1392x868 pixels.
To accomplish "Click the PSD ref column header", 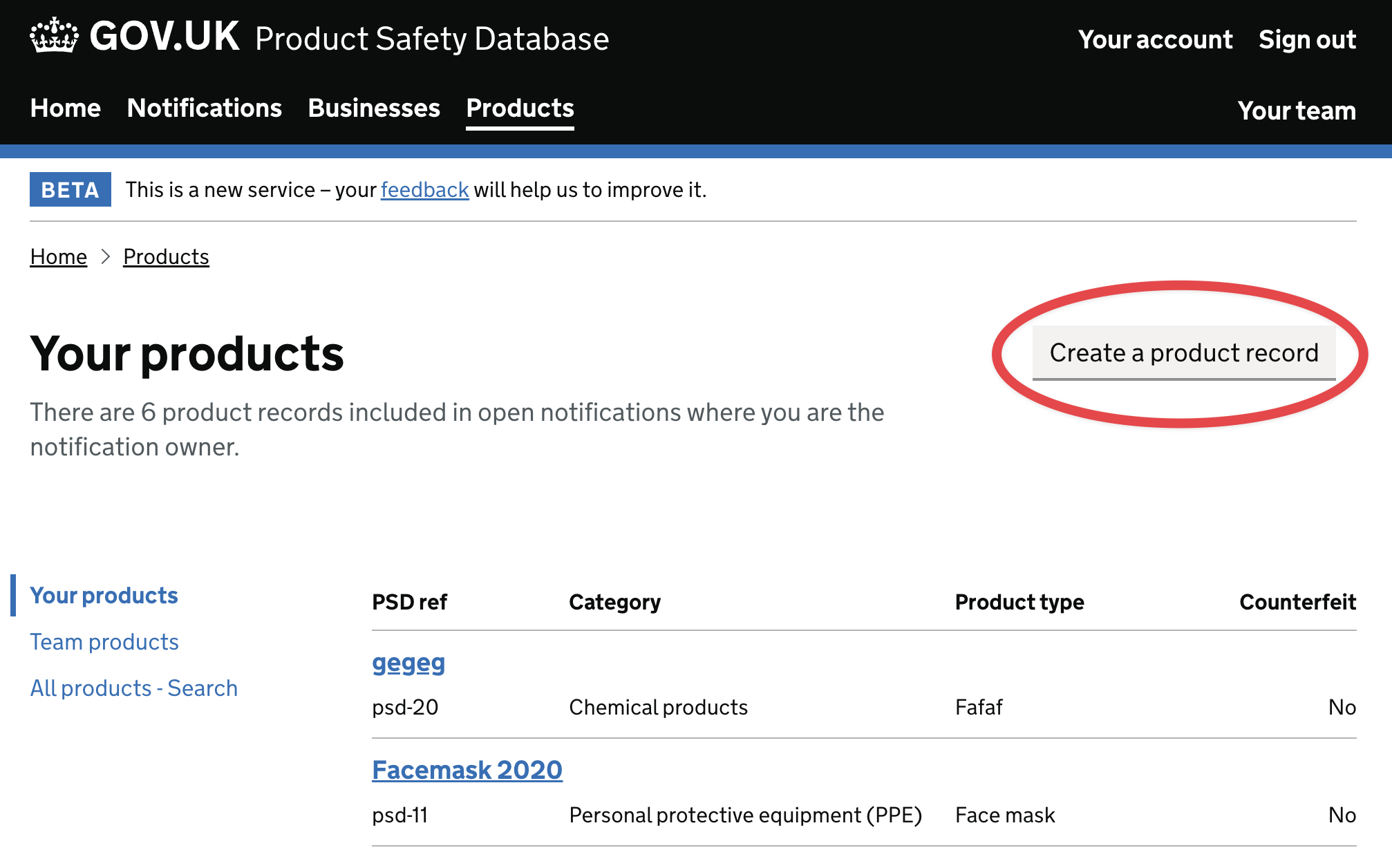I will pos(409,602).
